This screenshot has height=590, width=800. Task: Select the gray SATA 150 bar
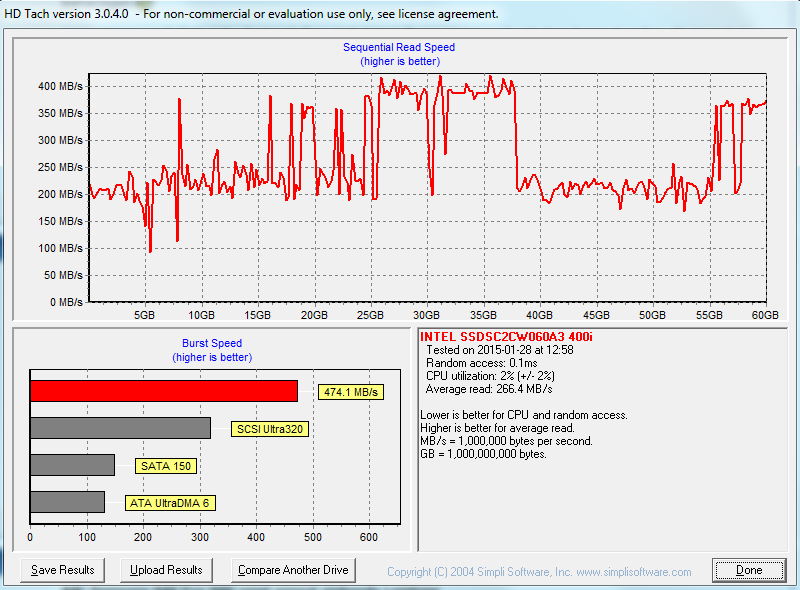72,465
